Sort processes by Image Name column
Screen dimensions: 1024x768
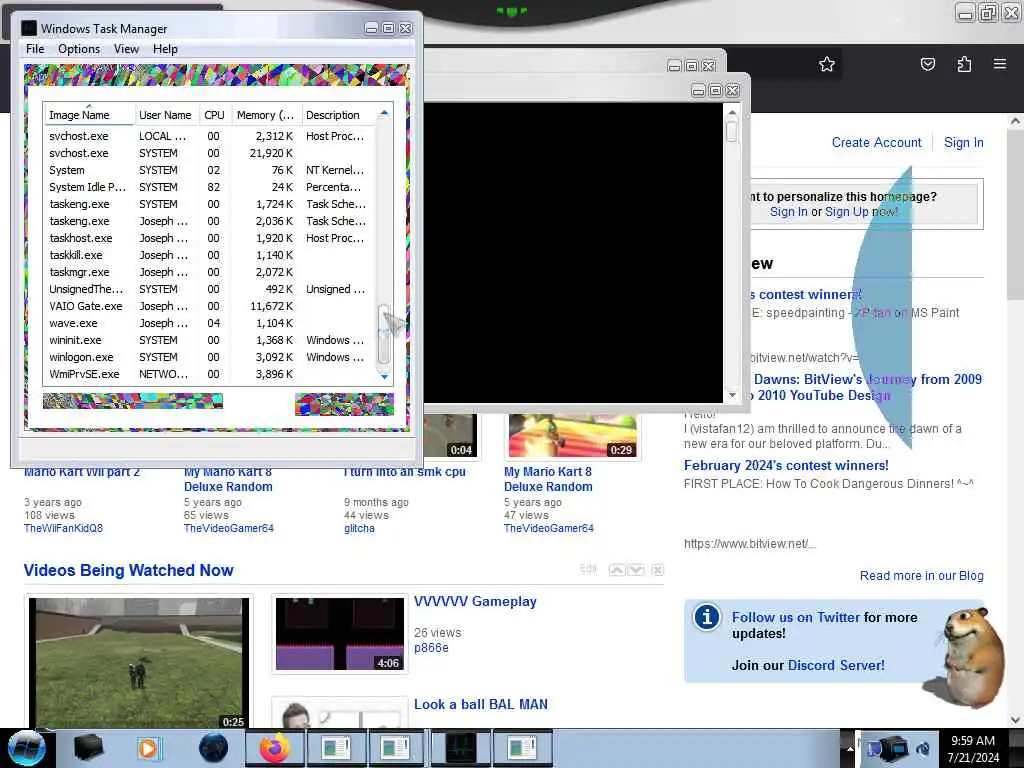89,115
